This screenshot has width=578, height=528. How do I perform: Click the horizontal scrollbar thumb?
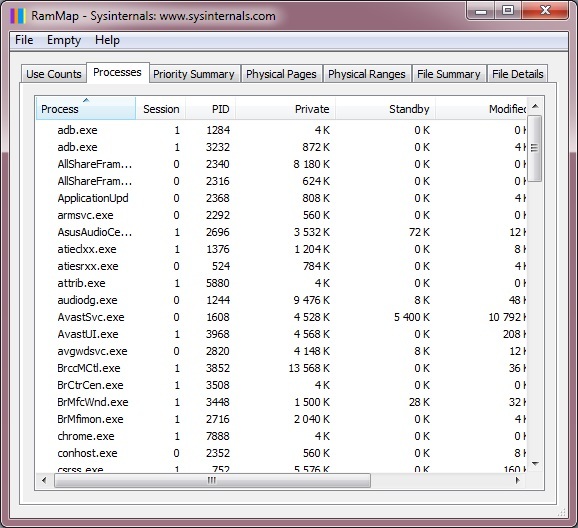212,480
